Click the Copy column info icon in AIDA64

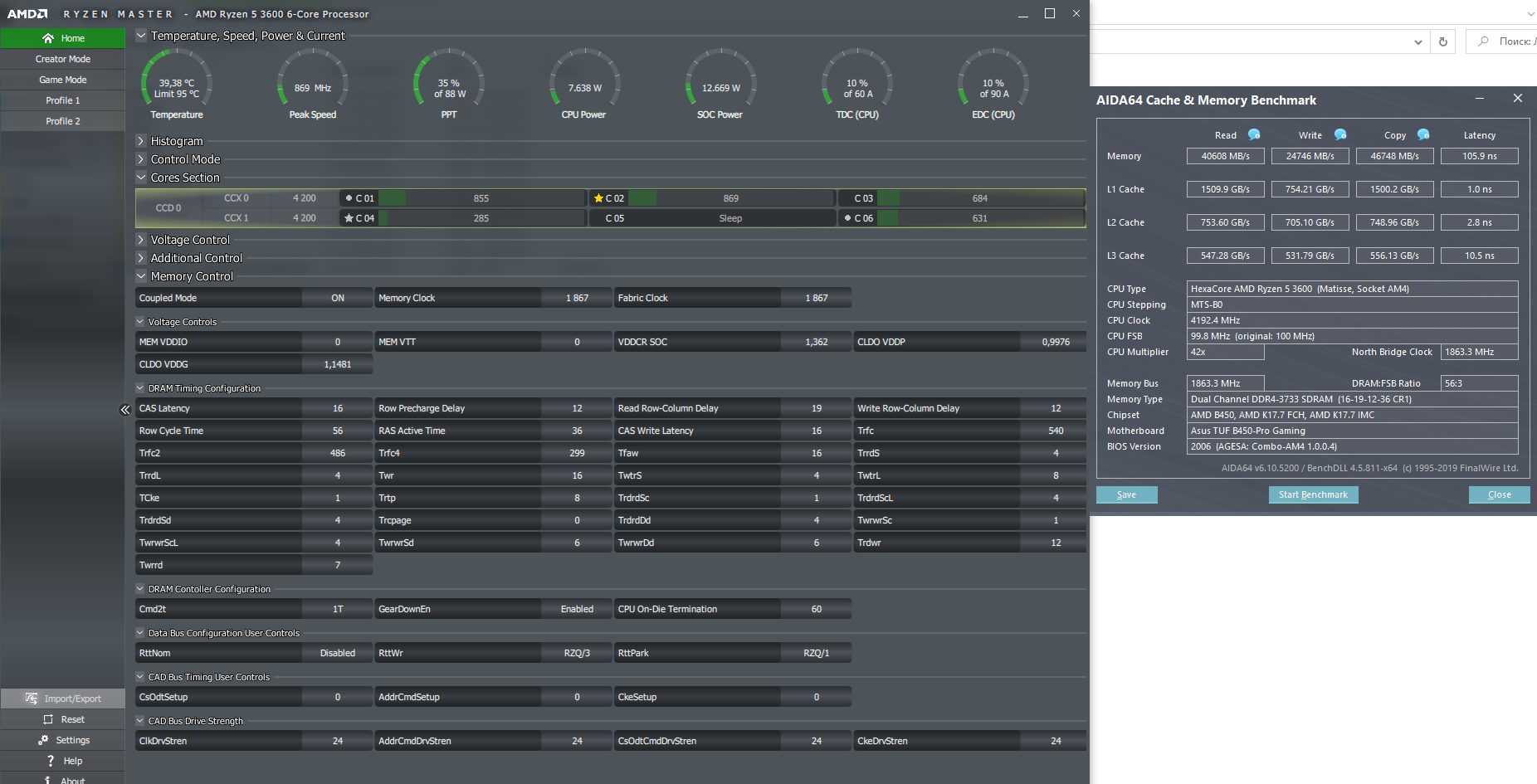(x=1423, y=134)
